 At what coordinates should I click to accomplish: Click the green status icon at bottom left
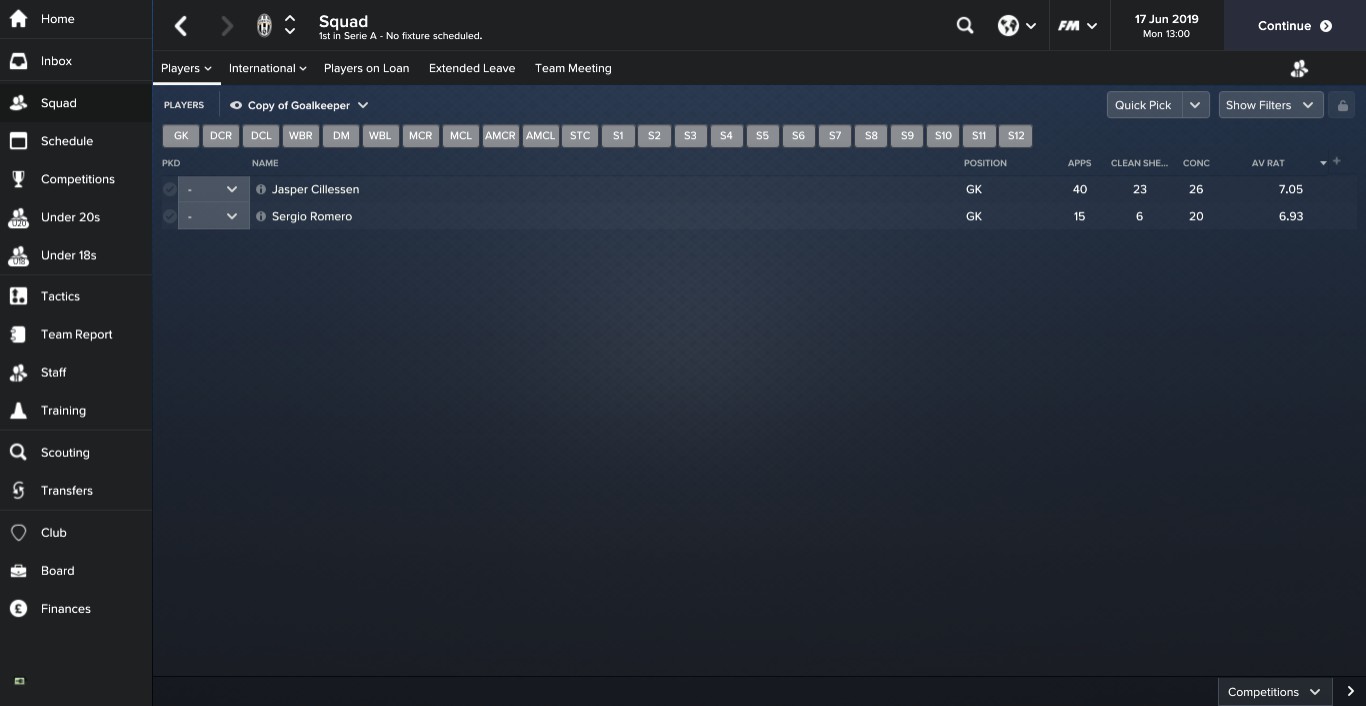pos(19,681)
